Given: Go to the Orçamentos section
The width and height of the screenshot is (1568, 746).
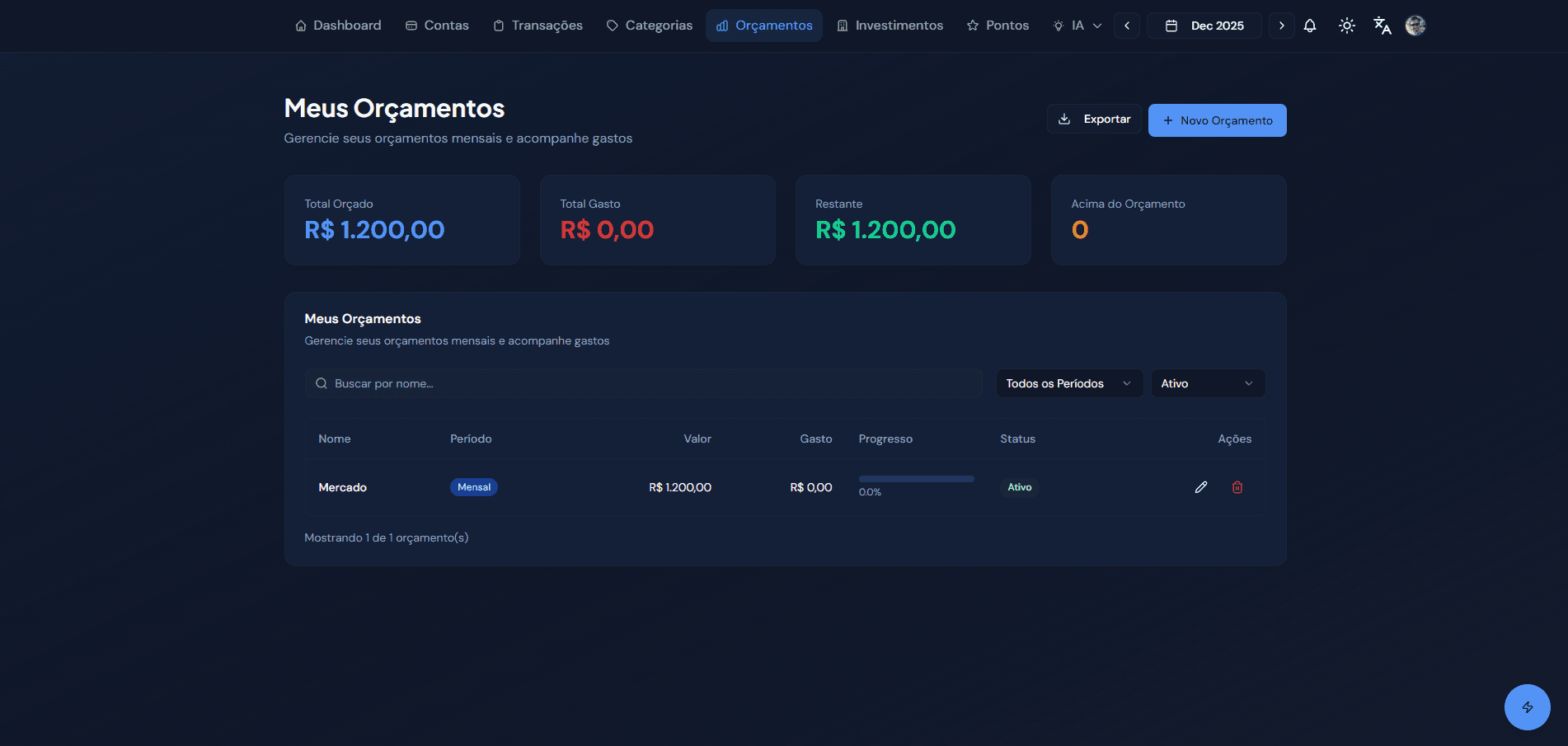Looking at the screenshot, I should (763, 26).
